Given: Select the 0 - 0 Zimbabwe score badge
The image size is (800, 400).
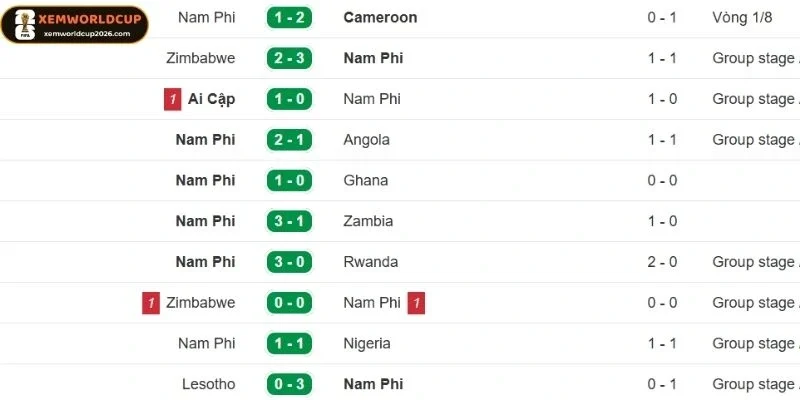Looking at the screenshot, I should pos(290,303).
